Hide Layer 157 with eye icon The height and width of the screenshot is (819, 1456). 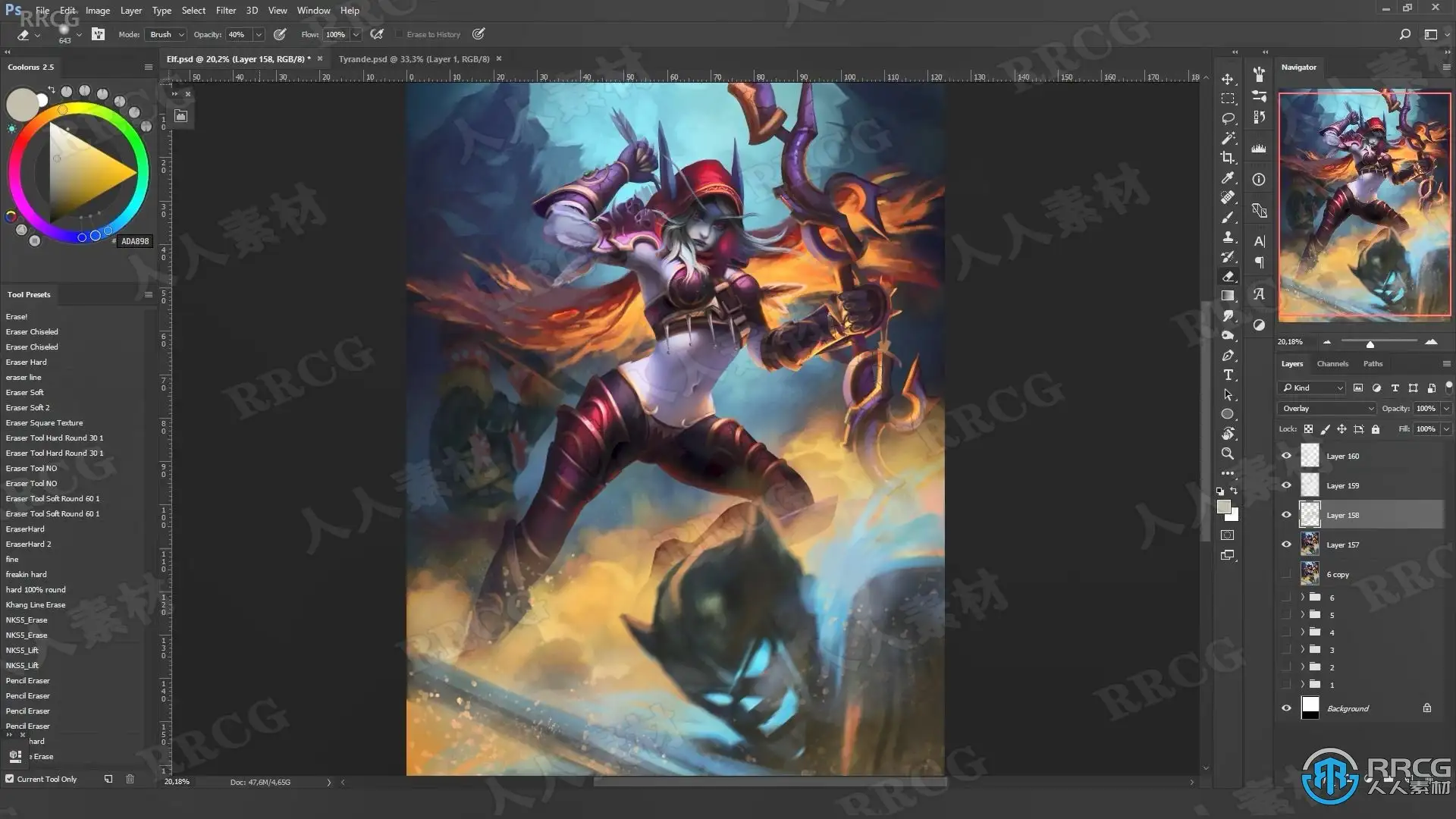pos(1286,544)
